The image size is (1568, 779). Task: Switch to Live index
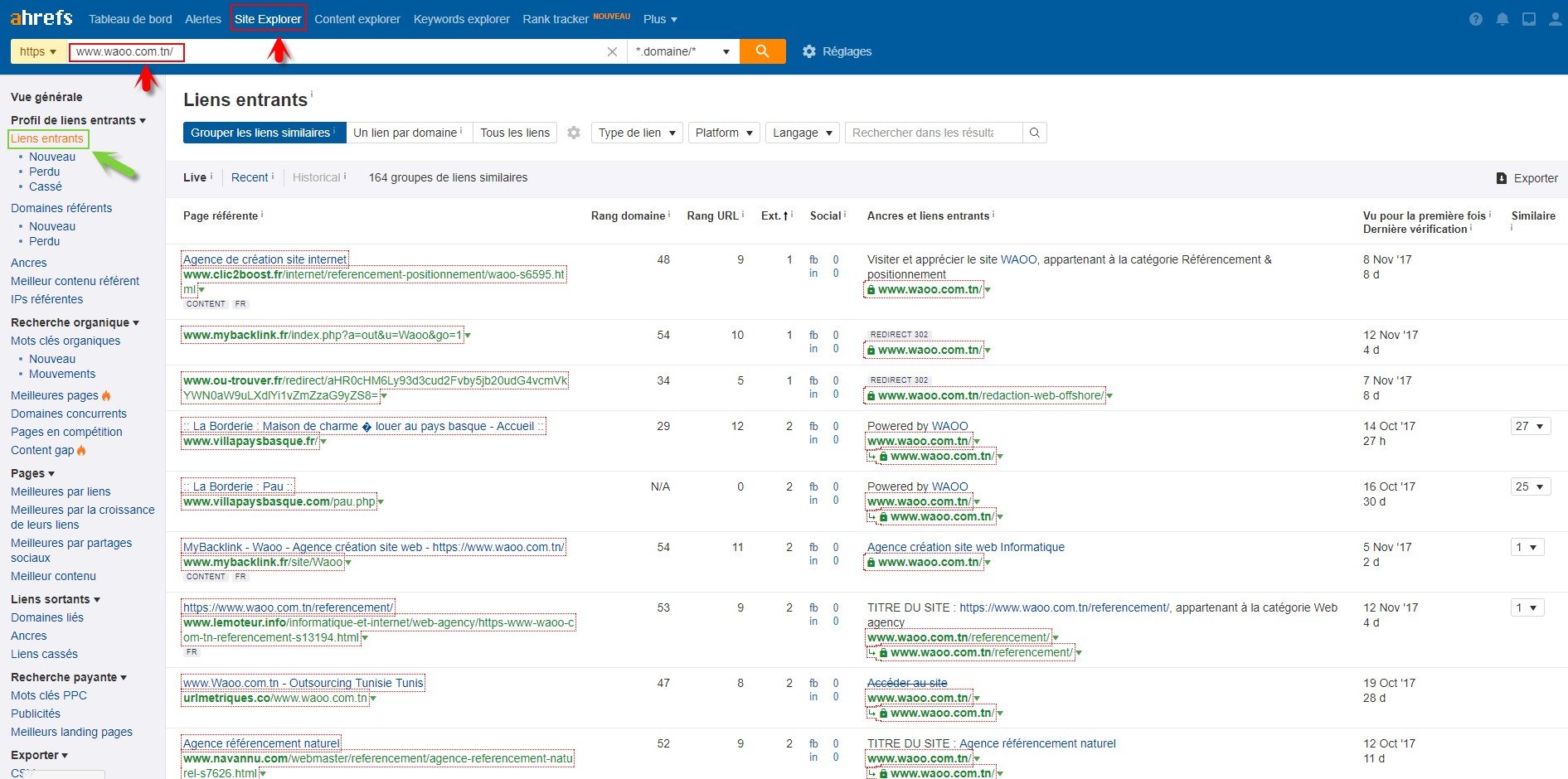coord(195,177)
